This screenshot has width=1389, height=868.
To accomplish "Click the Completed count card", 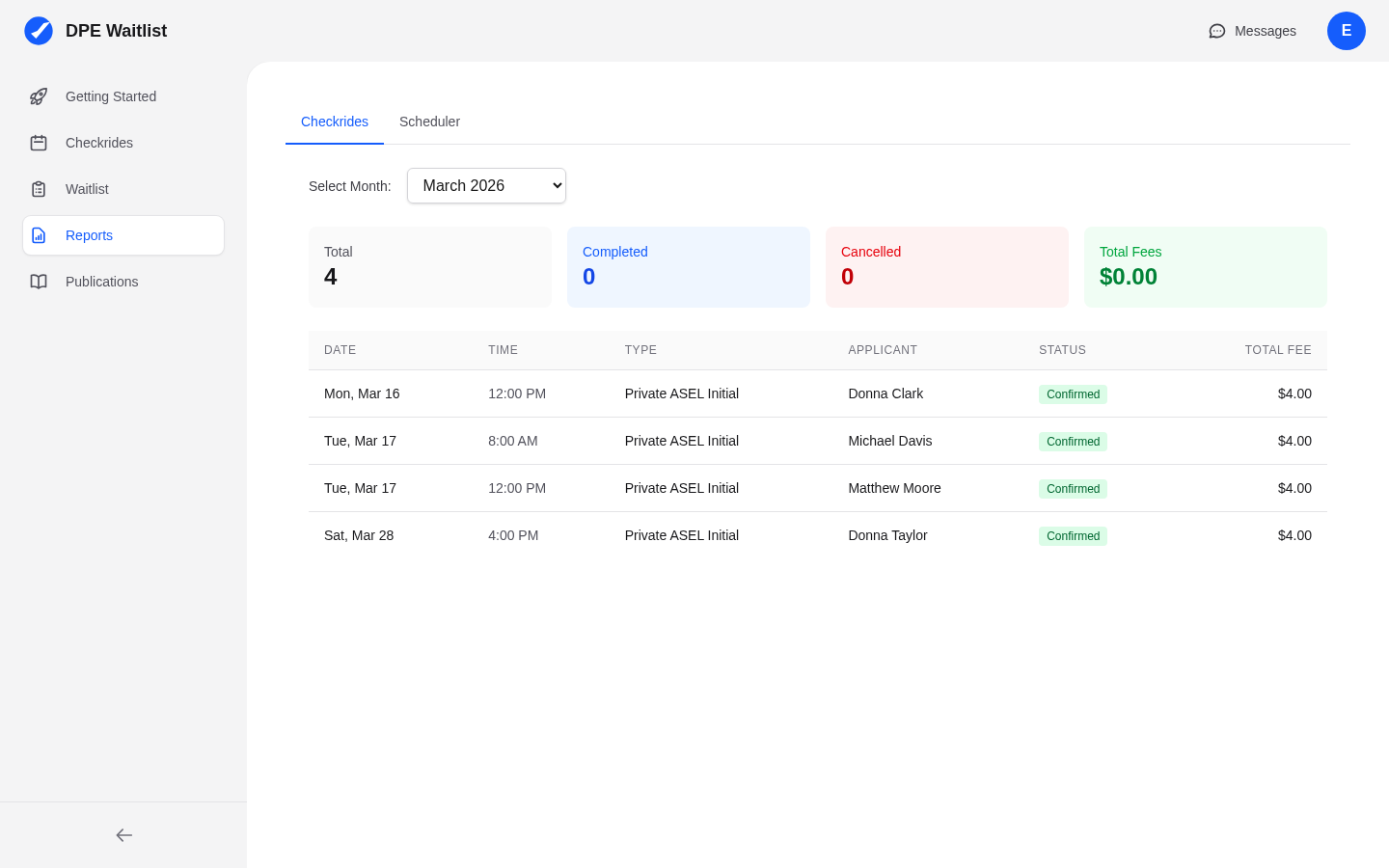I will pyautogui.click(x=688, y=267).
